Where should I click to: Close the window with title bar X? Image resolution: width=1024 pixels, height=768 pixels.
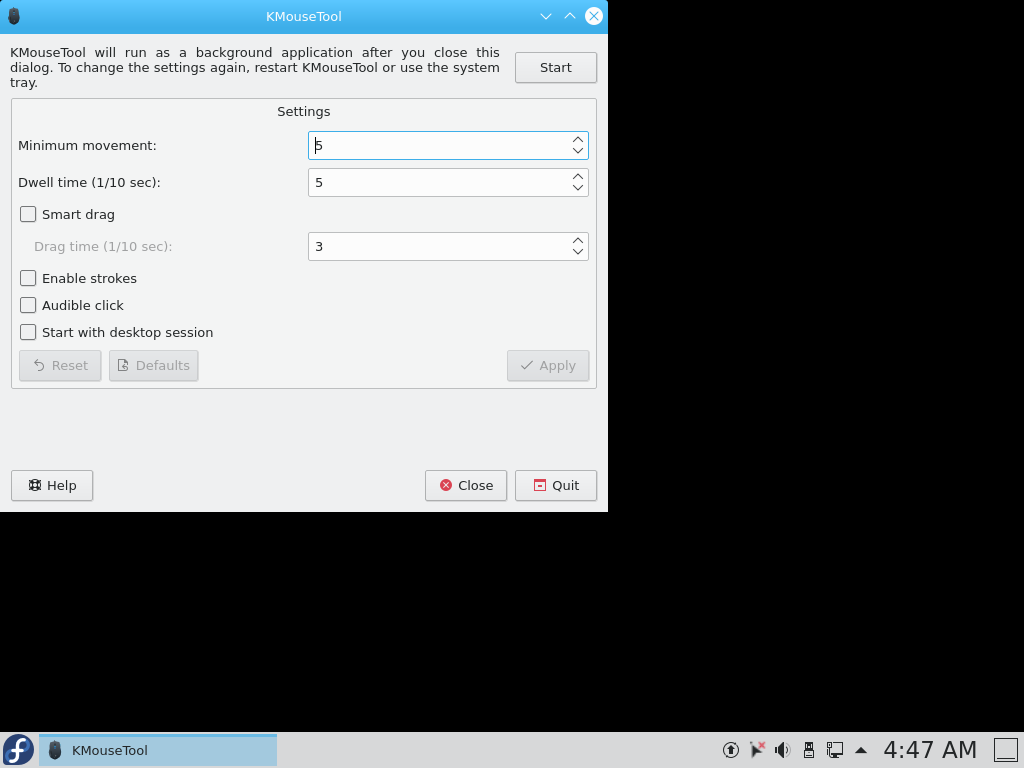point(594,16)
